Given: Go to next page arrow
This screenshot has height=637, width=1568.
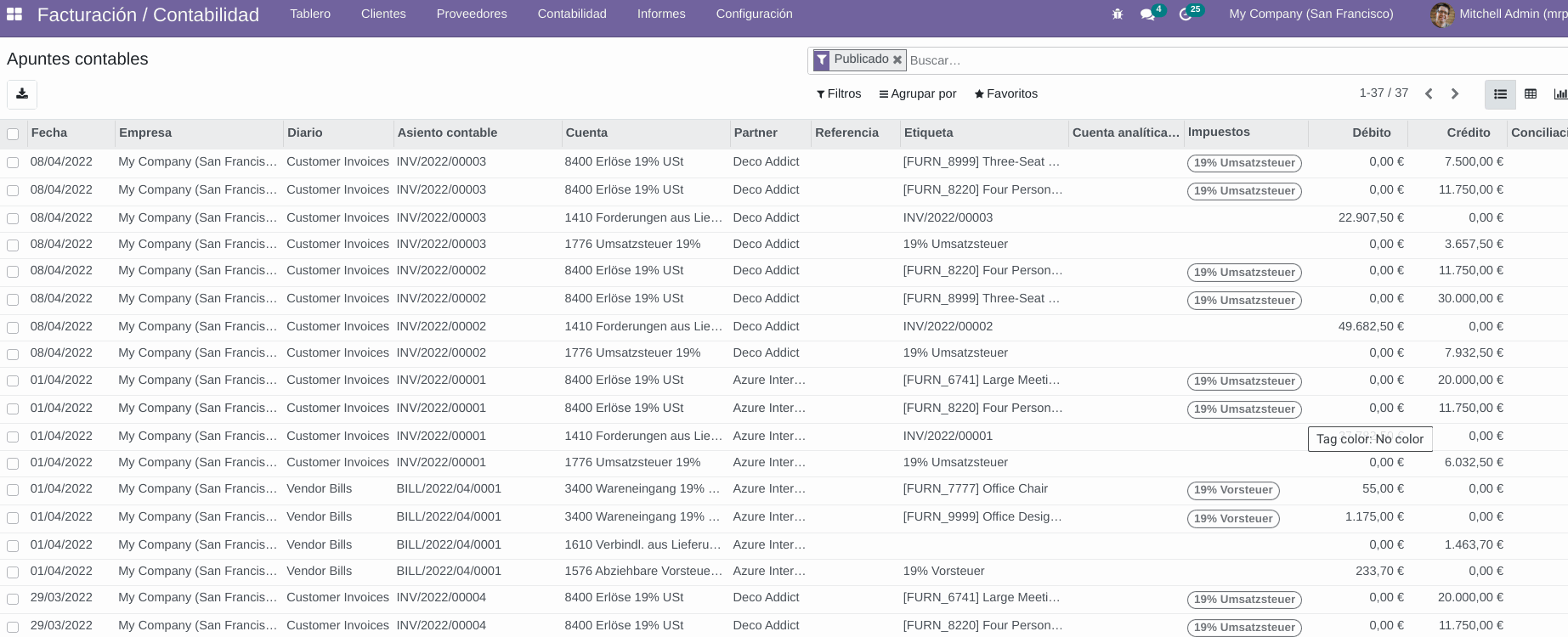Looking at the screenshot, I should tap(1455, 94).
